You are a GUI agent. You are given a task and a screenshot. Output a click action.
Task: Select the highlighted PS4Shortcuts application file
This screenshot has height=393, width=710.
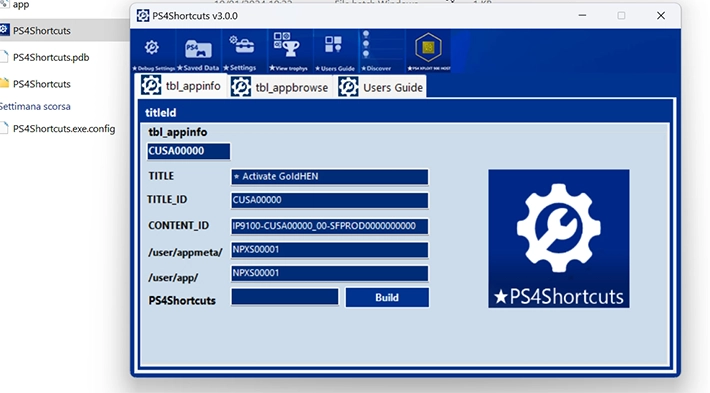[x=42, y=31]
